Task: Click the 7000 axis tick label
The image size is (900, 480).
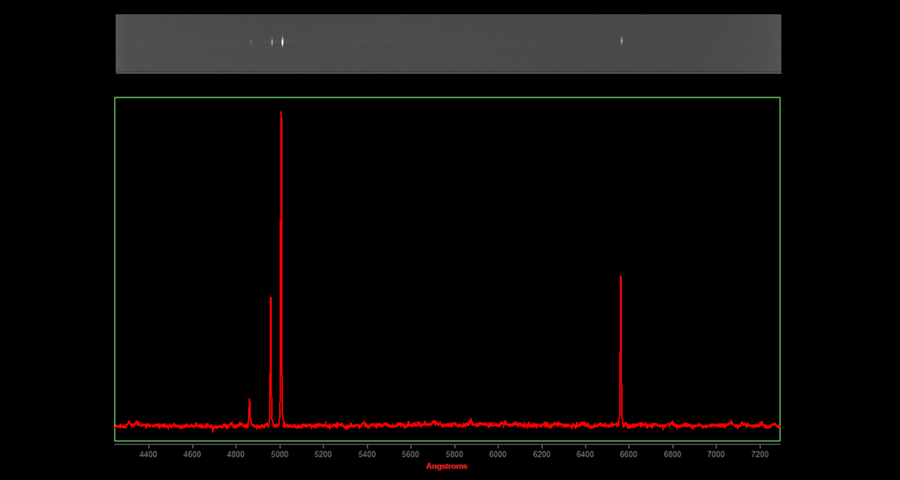Action: tap(716, 454)
